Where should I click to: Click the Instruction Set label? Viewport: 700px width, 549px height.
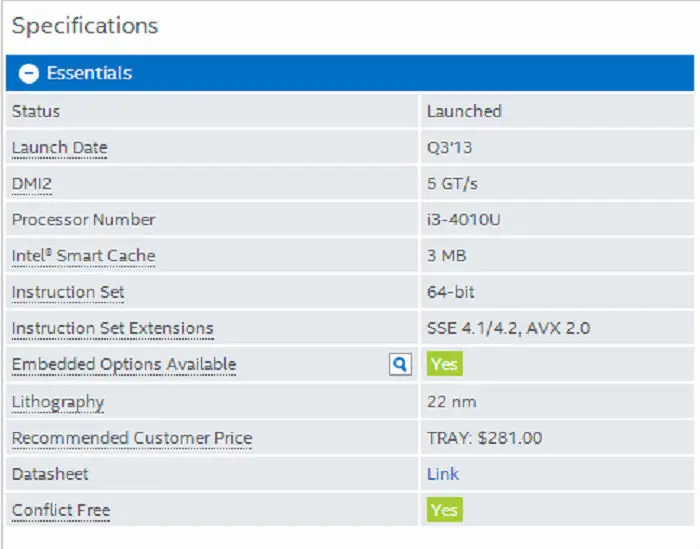(x=68, y=292)
